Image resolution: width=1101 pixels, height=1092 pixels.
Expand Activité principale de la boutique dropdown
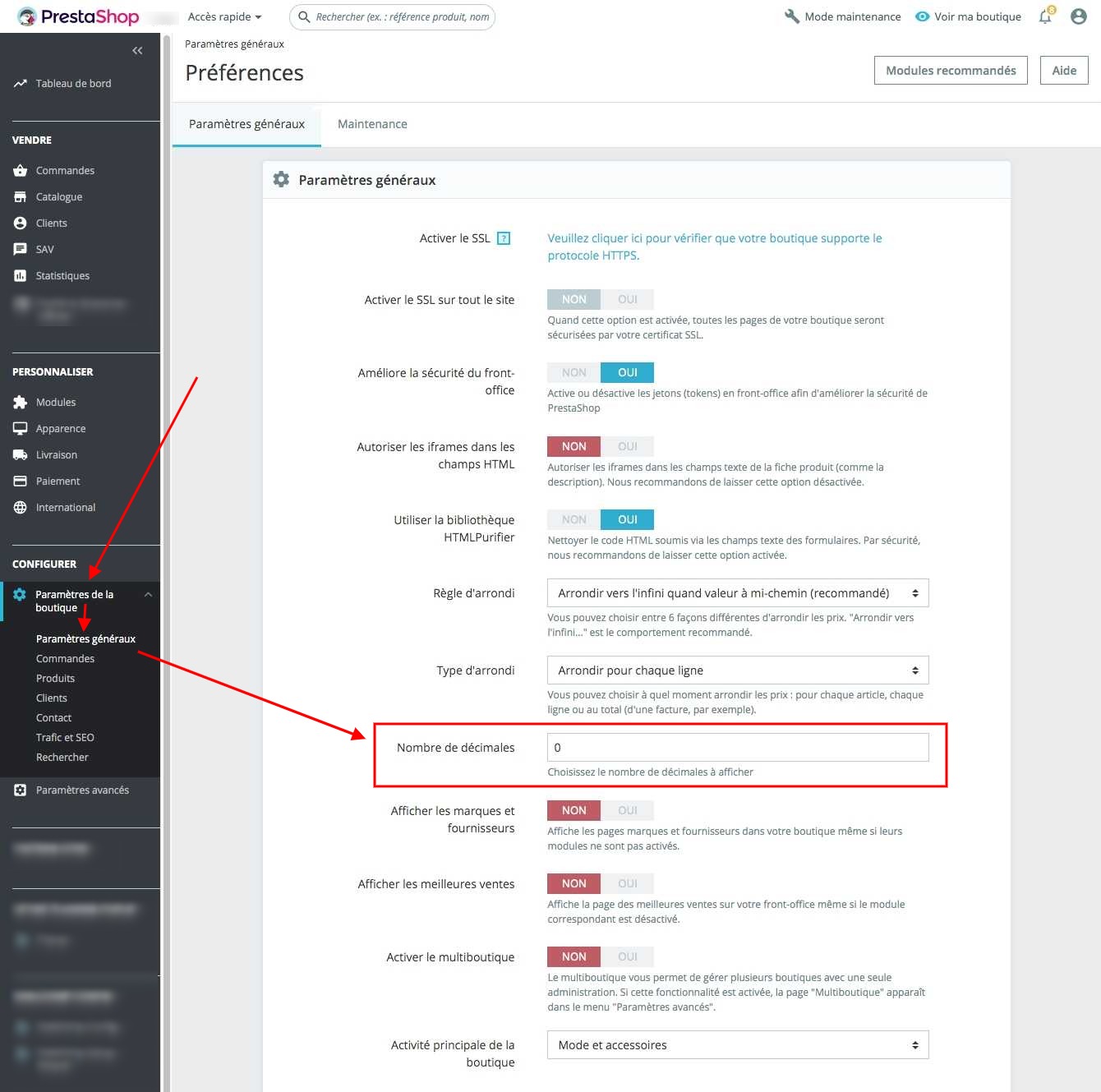coord(737,1045)
